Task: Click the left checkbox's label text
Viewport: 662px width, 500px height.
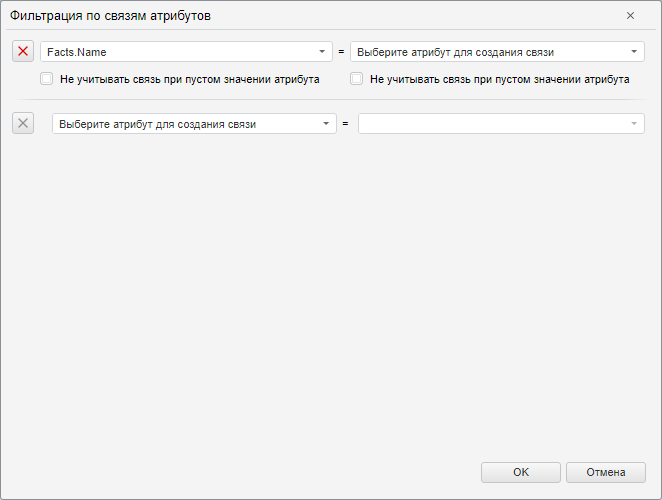Action: point(189,79)
